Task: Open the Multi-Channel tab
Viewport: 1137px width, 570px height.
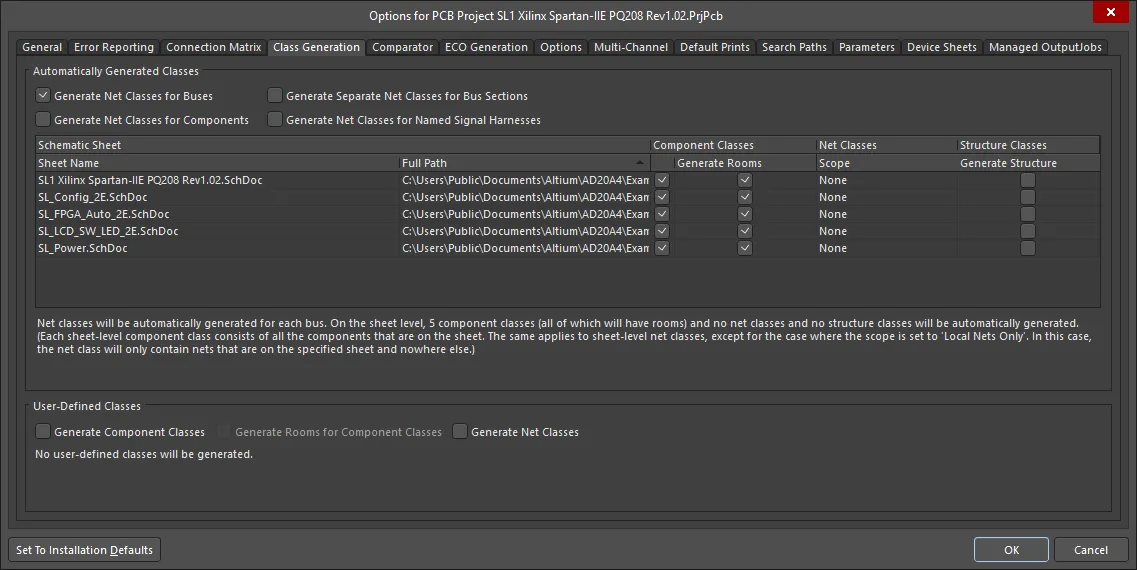Action: click(x=631, y=47)
